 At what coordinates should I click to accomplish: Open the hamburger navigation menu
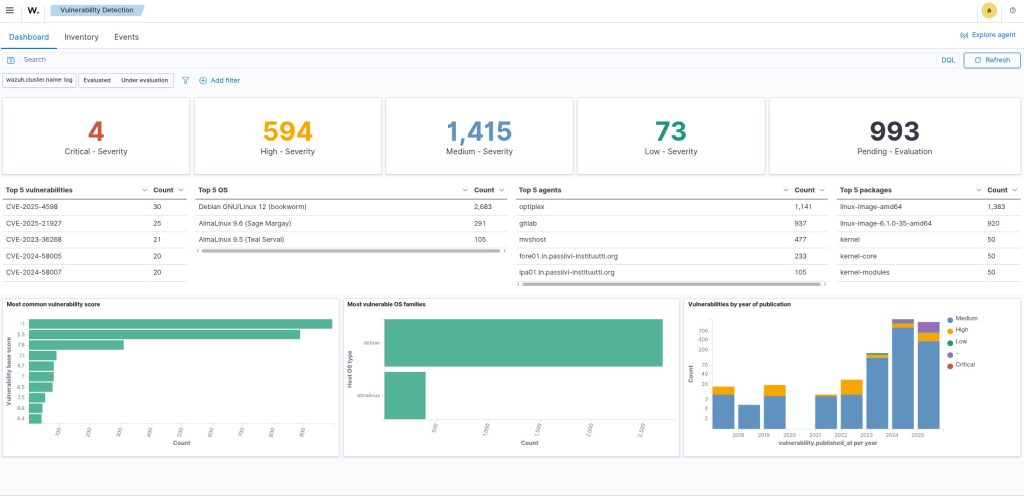click(10, 10)
